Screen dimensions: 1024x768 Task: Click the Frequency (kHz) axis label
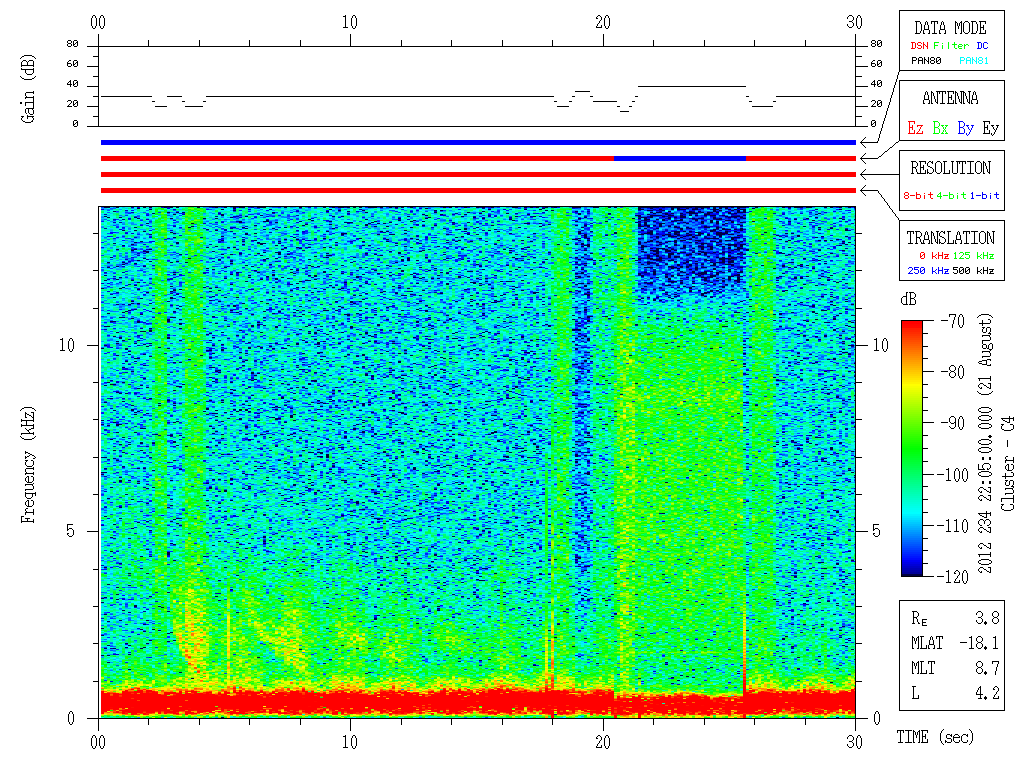27,465
